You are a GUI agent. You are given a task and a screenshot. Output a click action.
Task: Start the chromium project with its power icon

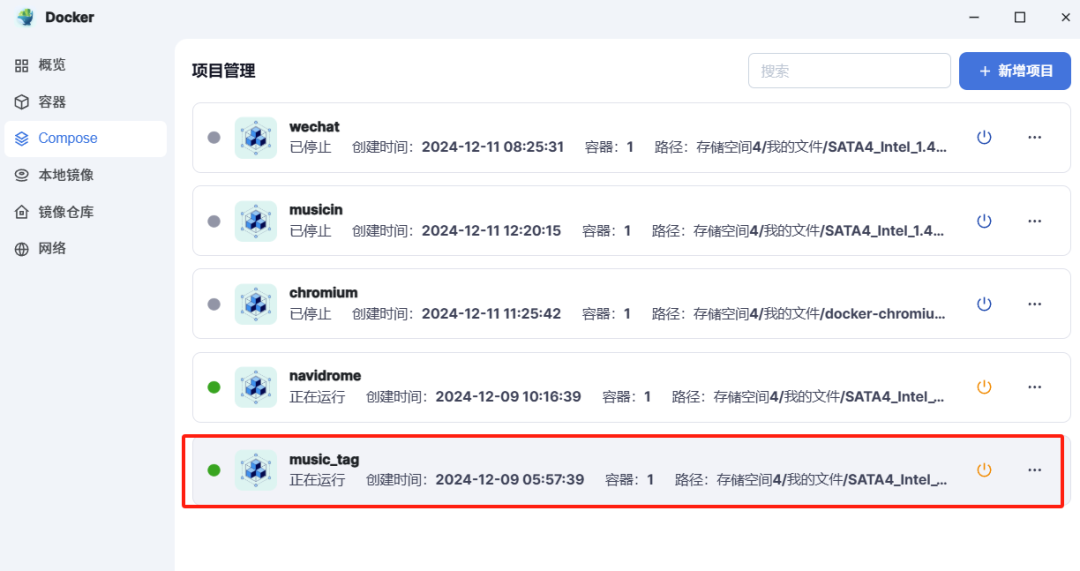984,304
